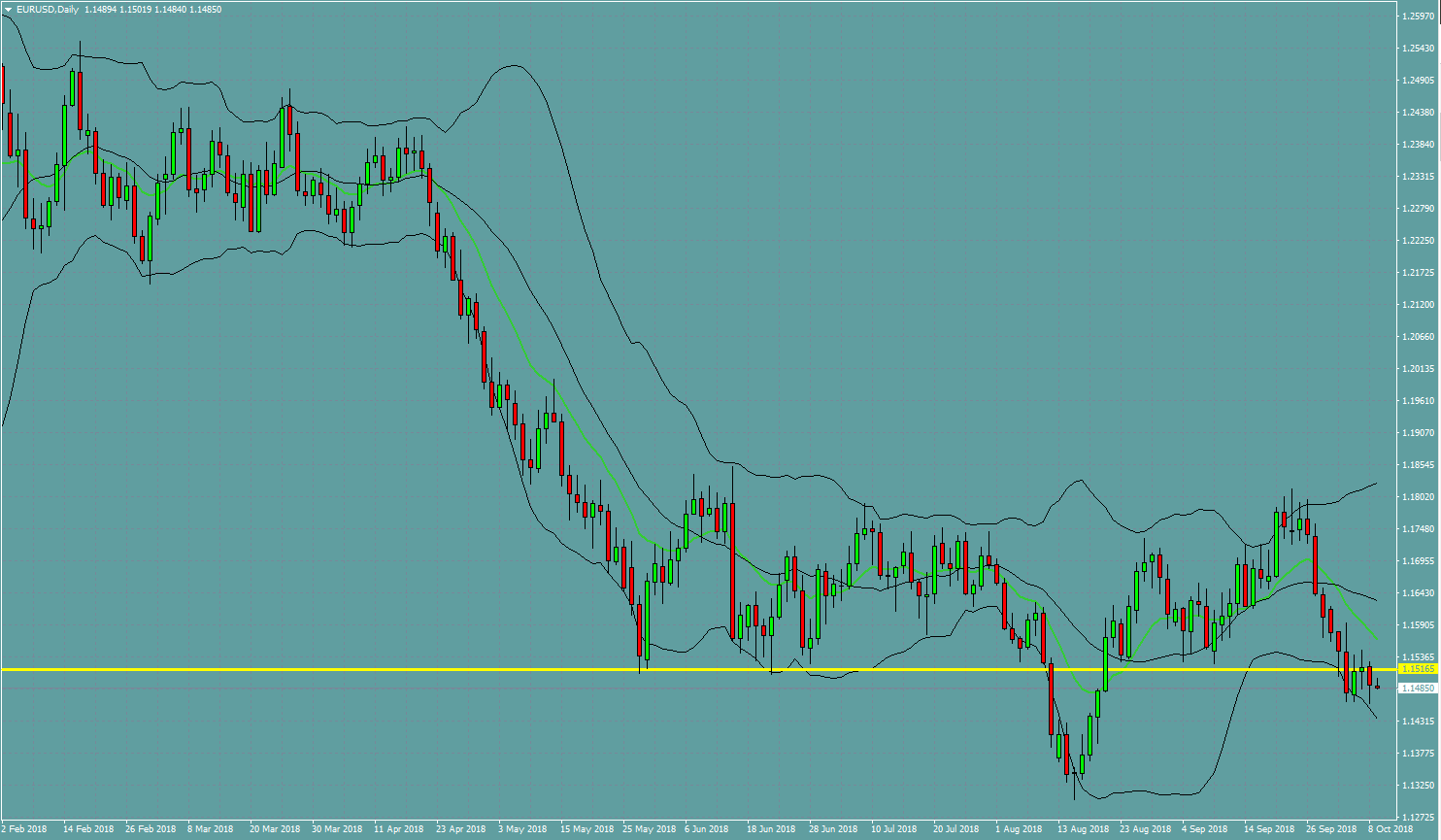Click the current price label 1.14850
The height and width of the screenshot is (840, 1441).
tap(1418, 689)
